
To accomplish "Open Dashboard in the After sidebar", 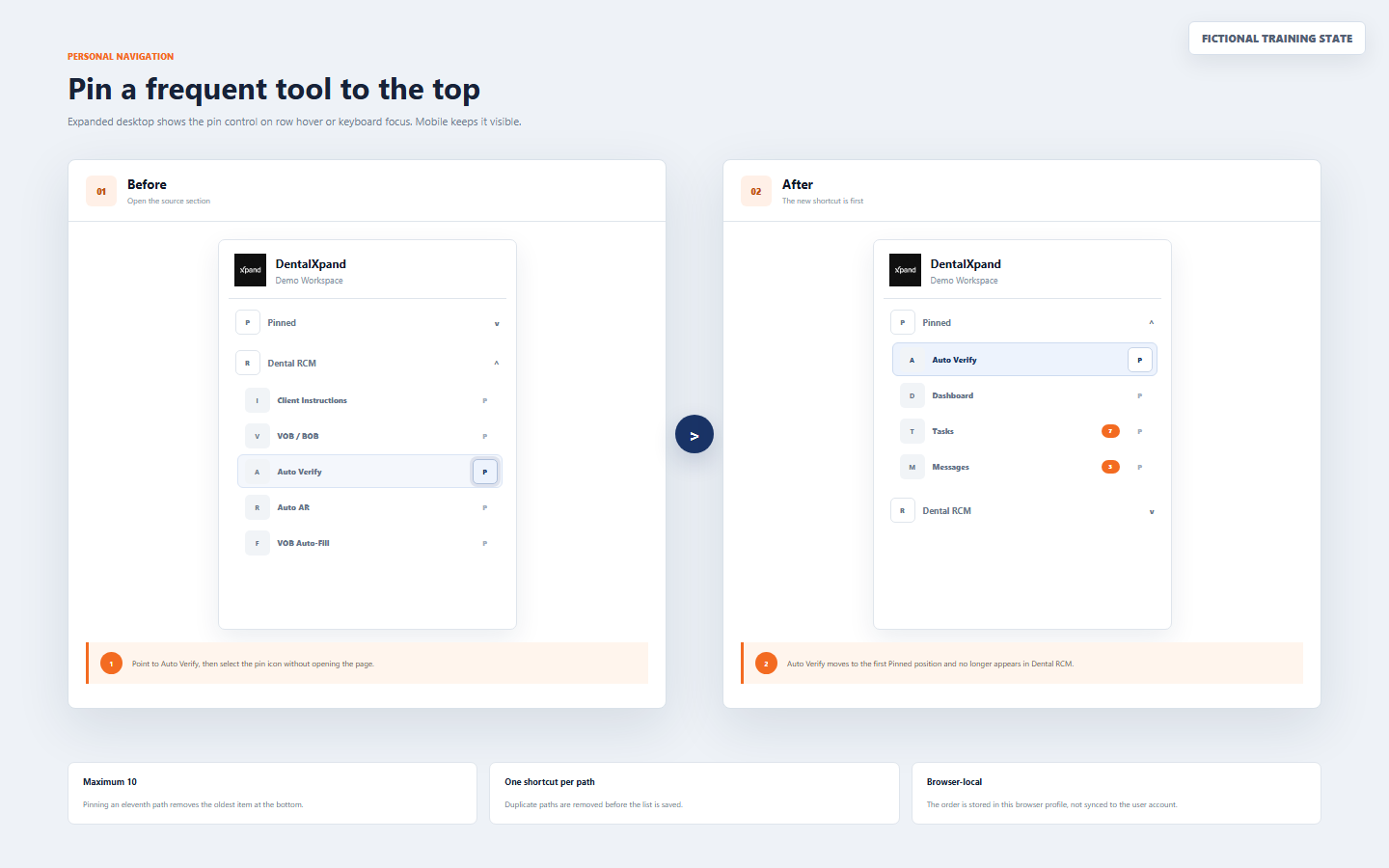I will 1024,395.
